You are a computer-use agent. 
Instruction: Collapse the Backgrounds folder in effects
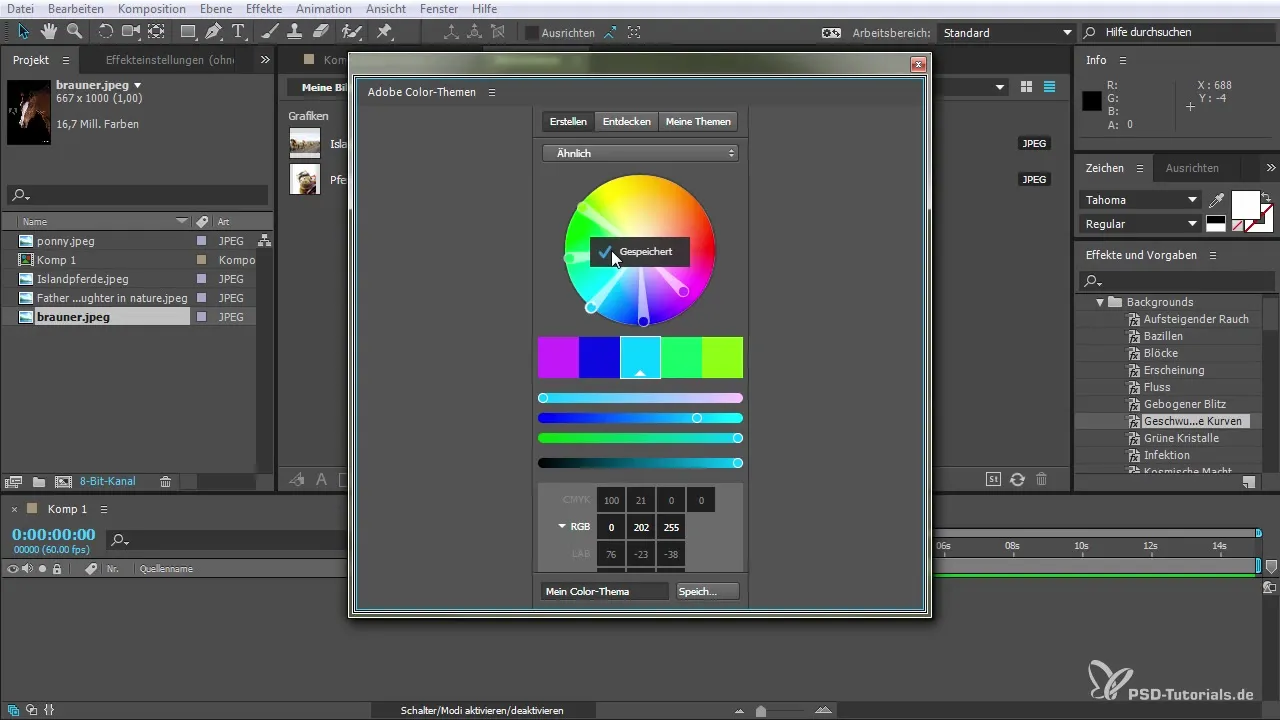(1100, 302)
